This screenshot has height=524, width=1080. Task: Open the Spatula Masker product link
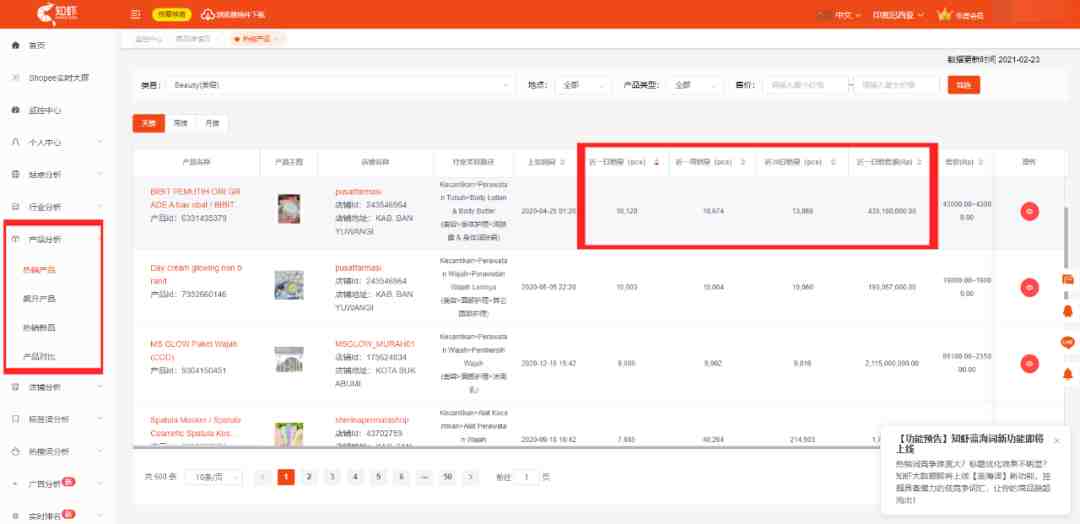point(196,427)
